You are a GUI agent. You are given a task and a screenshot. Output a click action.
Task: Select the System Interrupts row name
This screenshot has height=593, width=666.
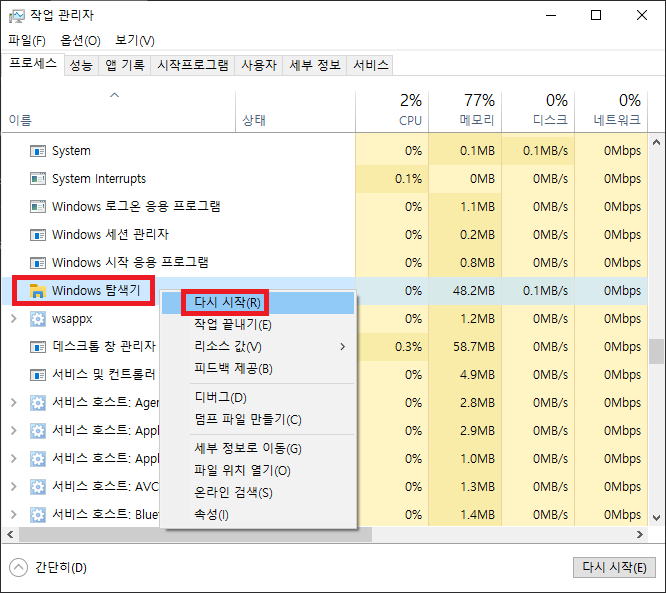click(x=99, y=179)
